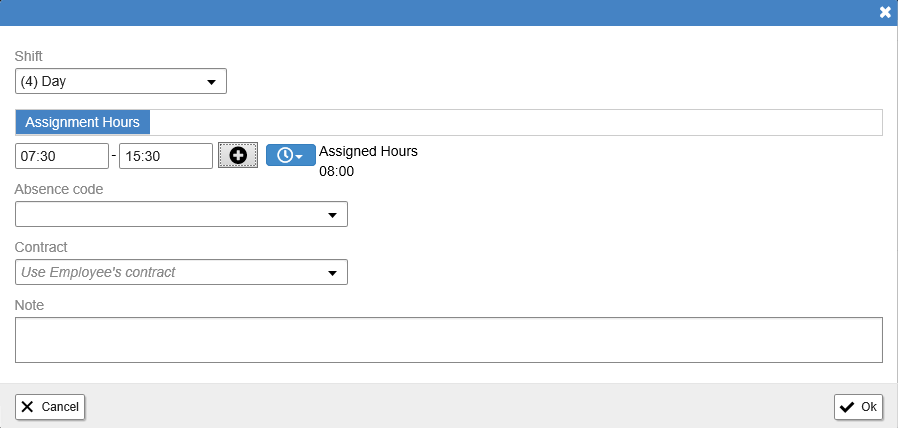Confirm by clicking the Ok label
Viewport: 898px width, 428px height.
click(868, 407)
